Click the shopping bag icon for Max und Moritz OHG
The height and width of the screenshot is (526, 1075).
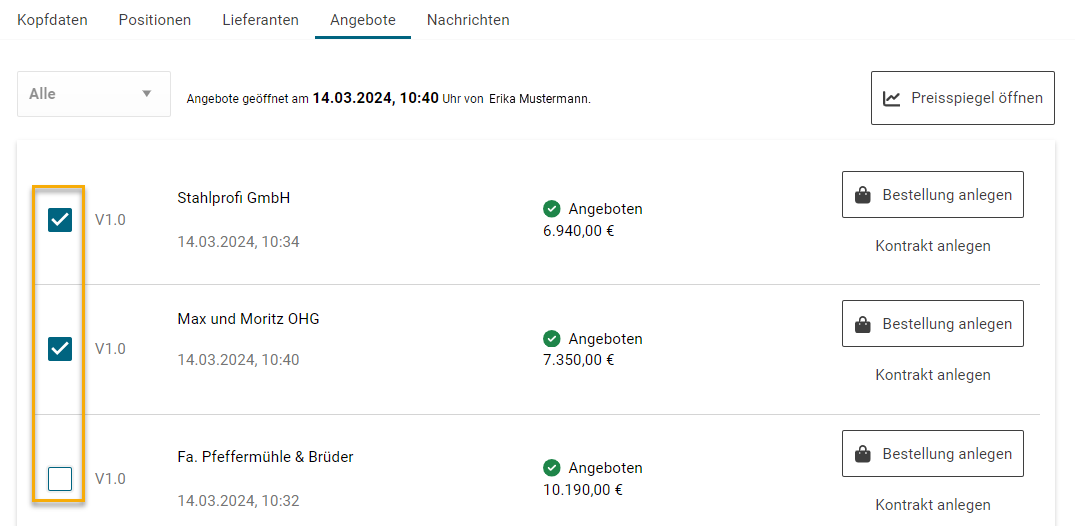[862, 325]
